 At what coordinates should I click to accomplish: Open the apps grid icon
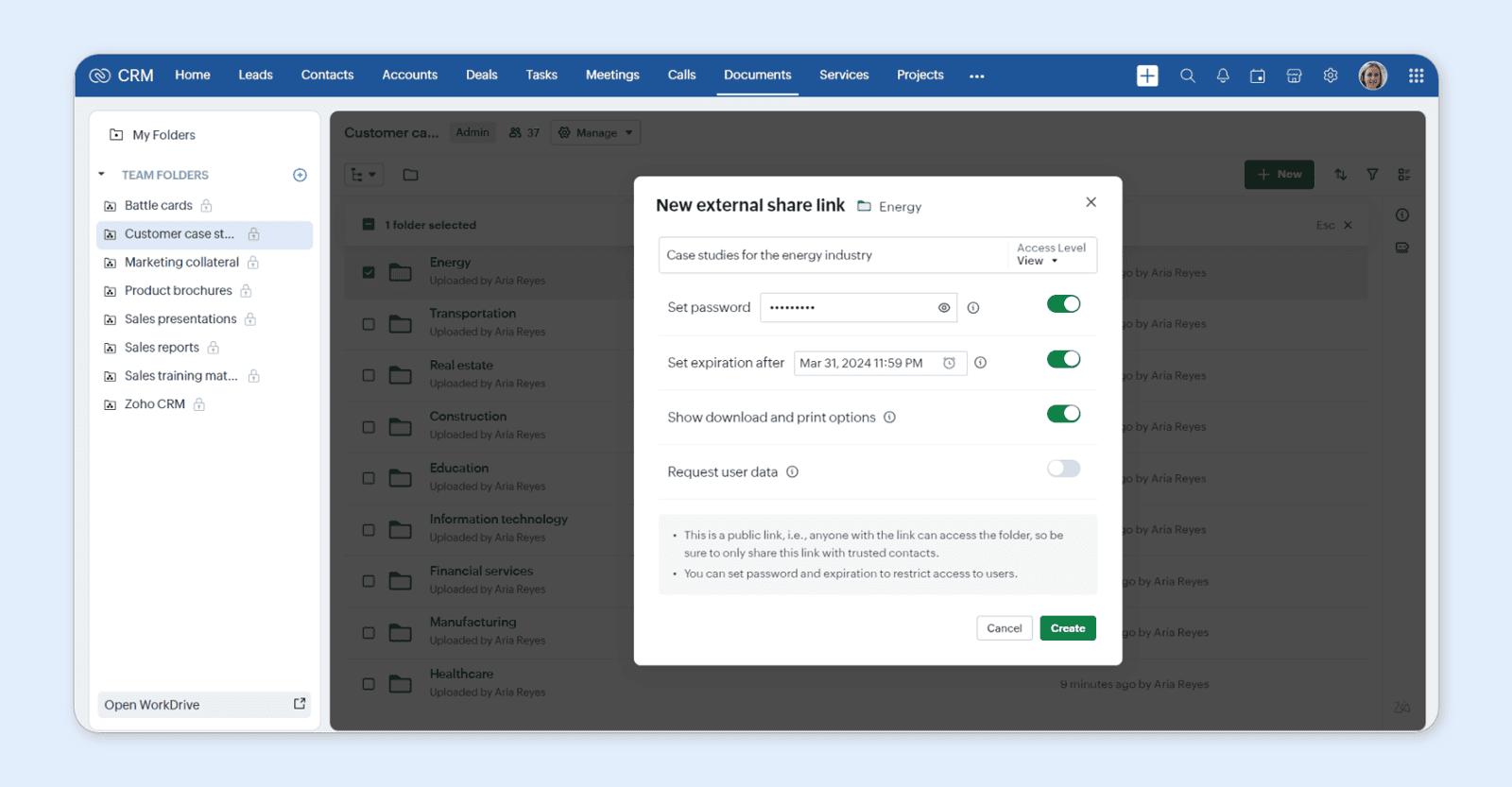tap(1416, 76)
